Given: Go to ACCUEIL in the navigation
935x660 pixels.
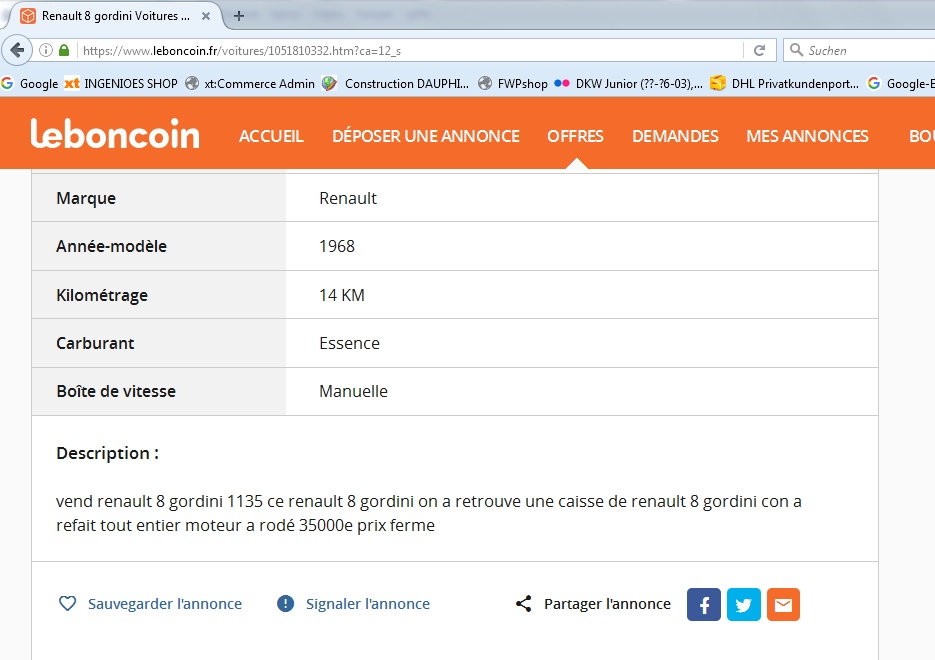Looking at the screenshot, I should [x=271, y=136].
